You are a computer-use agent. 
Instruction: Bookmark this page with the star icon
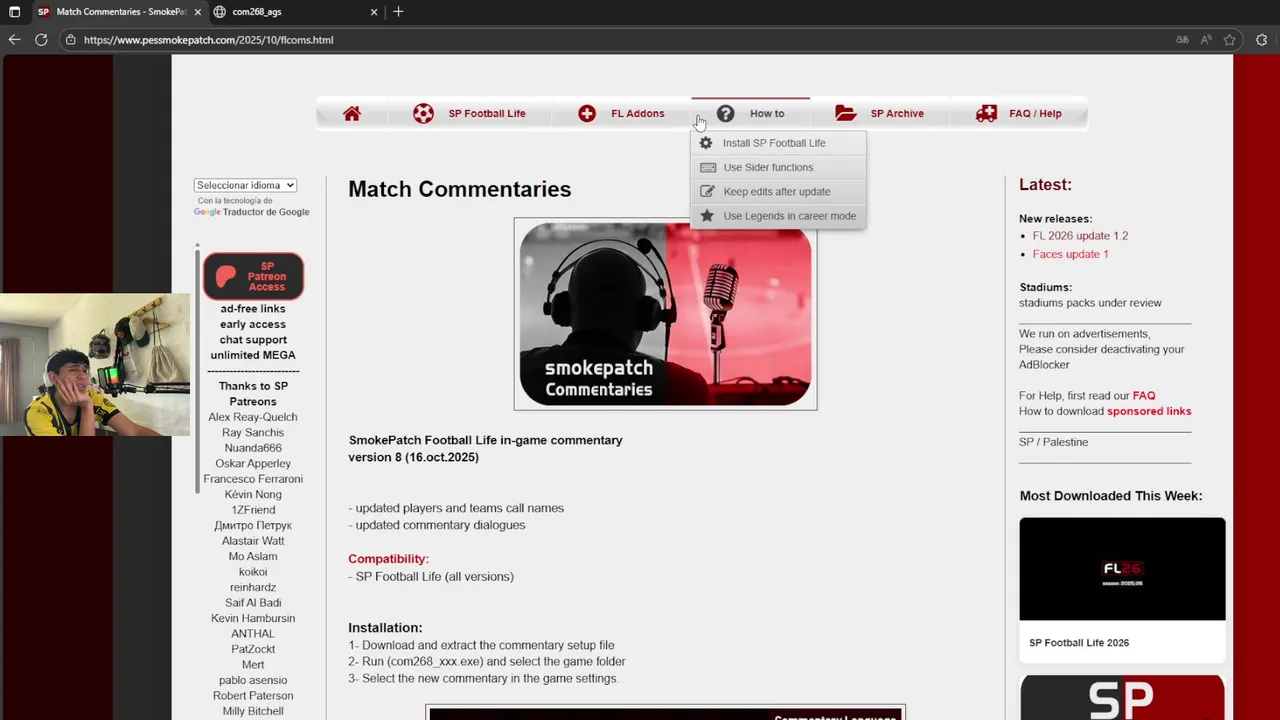[x=1230, y=40]
